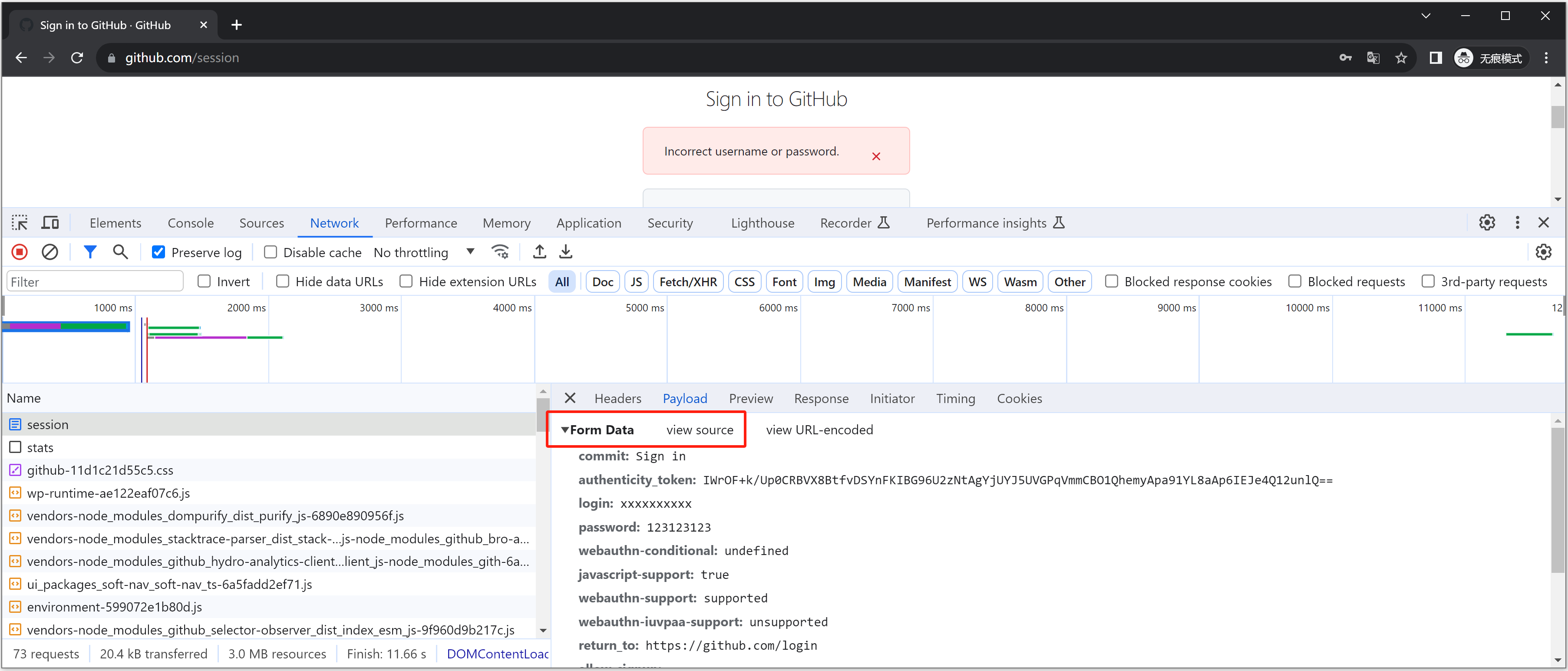
Task: Toggle the network filter funnel icon
Action: [x=90, y=252]
